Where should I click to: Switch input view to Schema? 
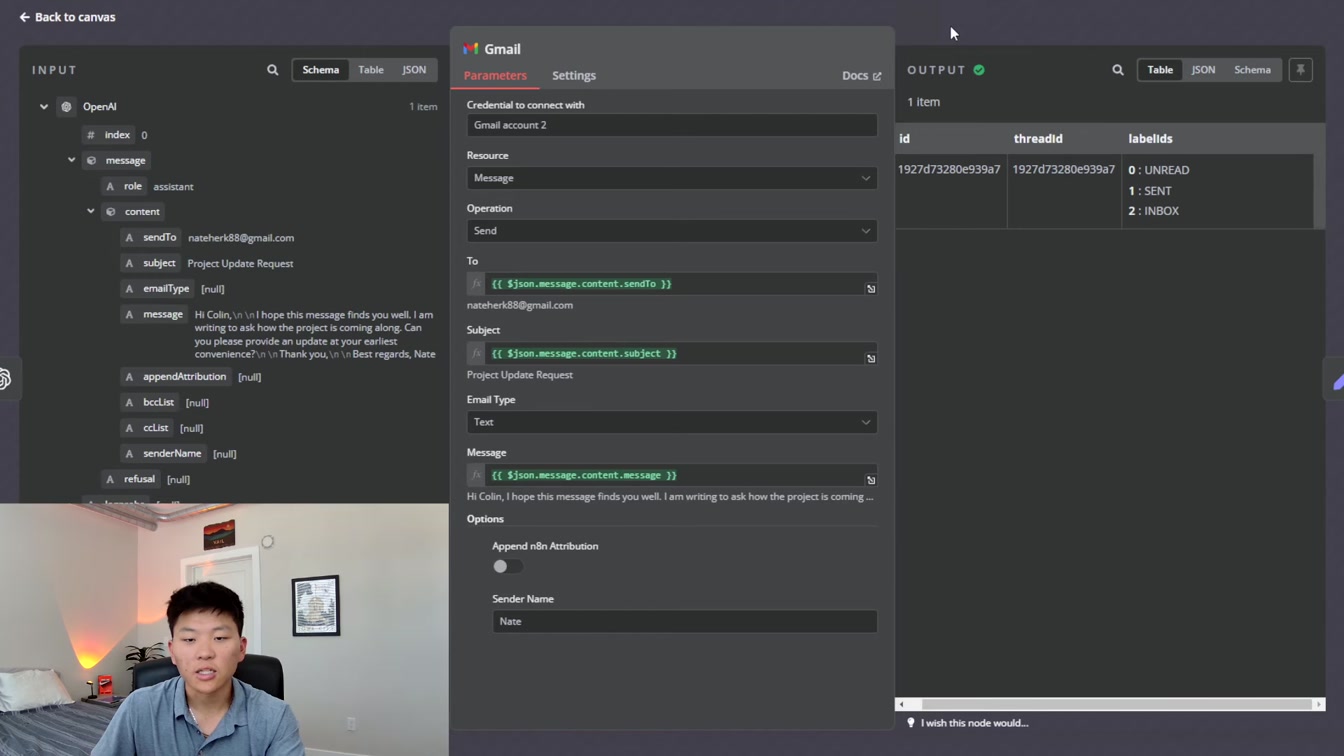[321, 70]
